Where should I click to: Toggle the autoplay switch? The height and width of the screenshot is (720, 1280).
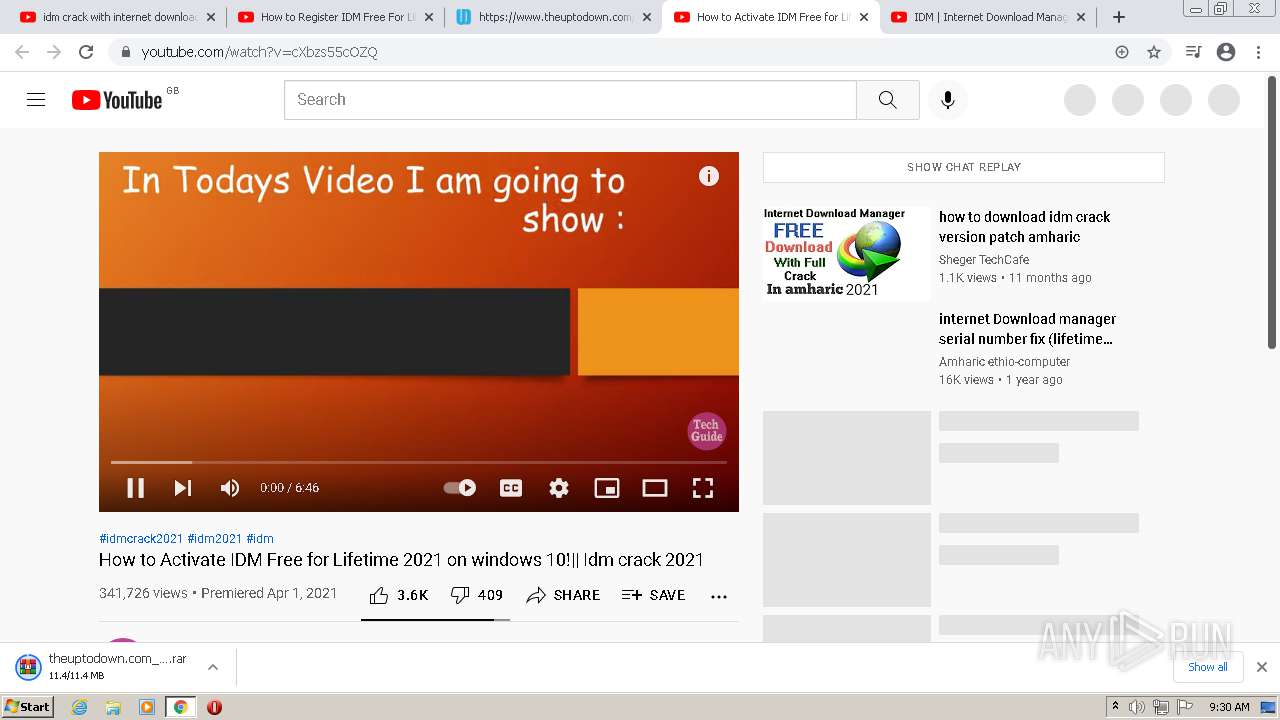point(460,488)
